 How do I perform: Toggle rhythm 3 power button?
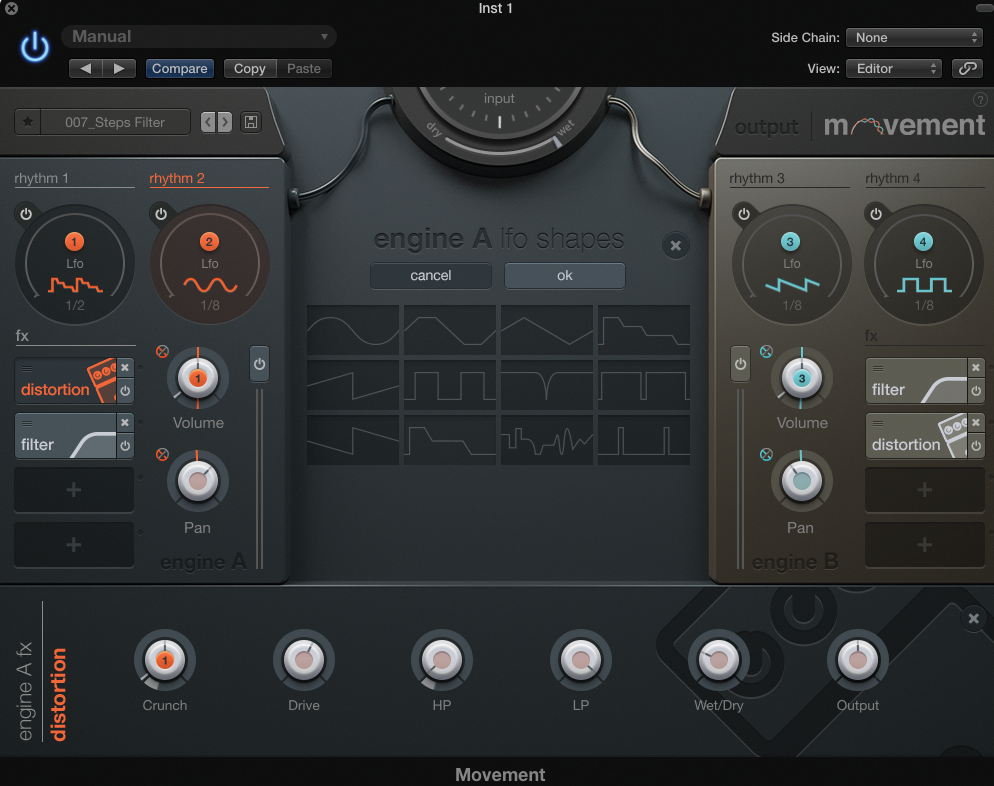pyautogui.click(x=744, y=214)
